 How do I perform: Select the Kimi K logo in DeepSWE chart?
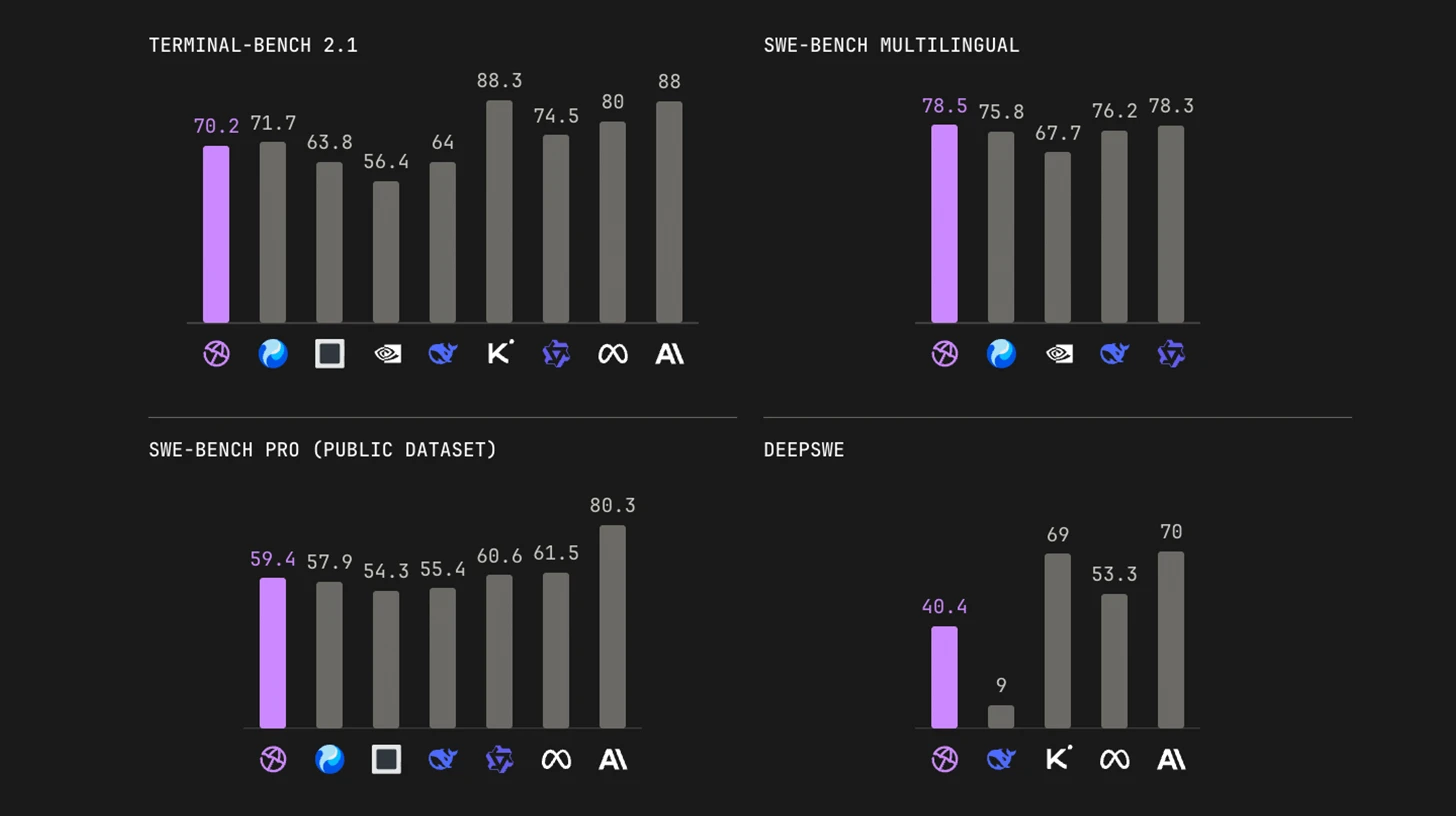point(1058,758)
